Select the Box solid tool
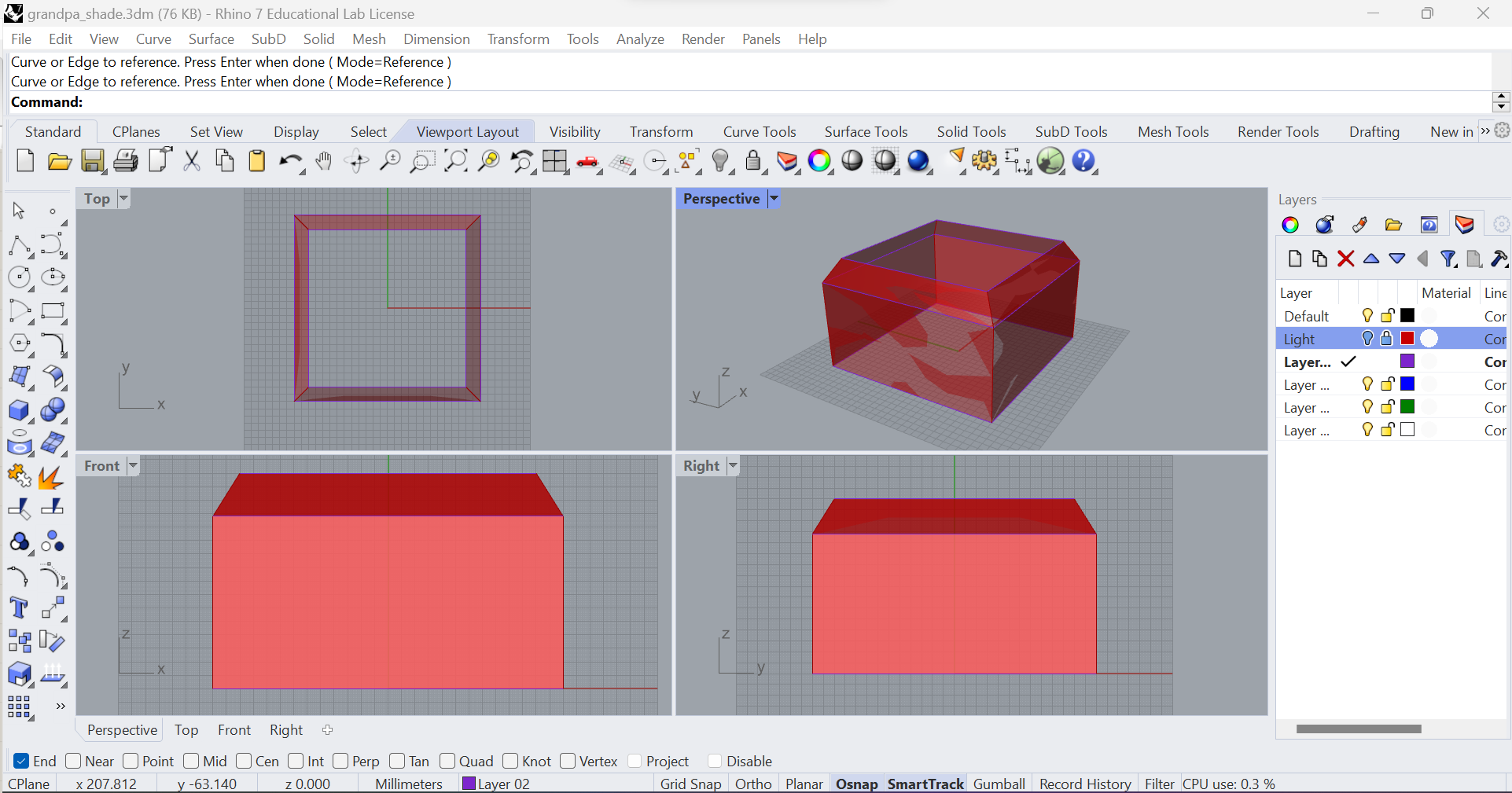 [20, 410]
